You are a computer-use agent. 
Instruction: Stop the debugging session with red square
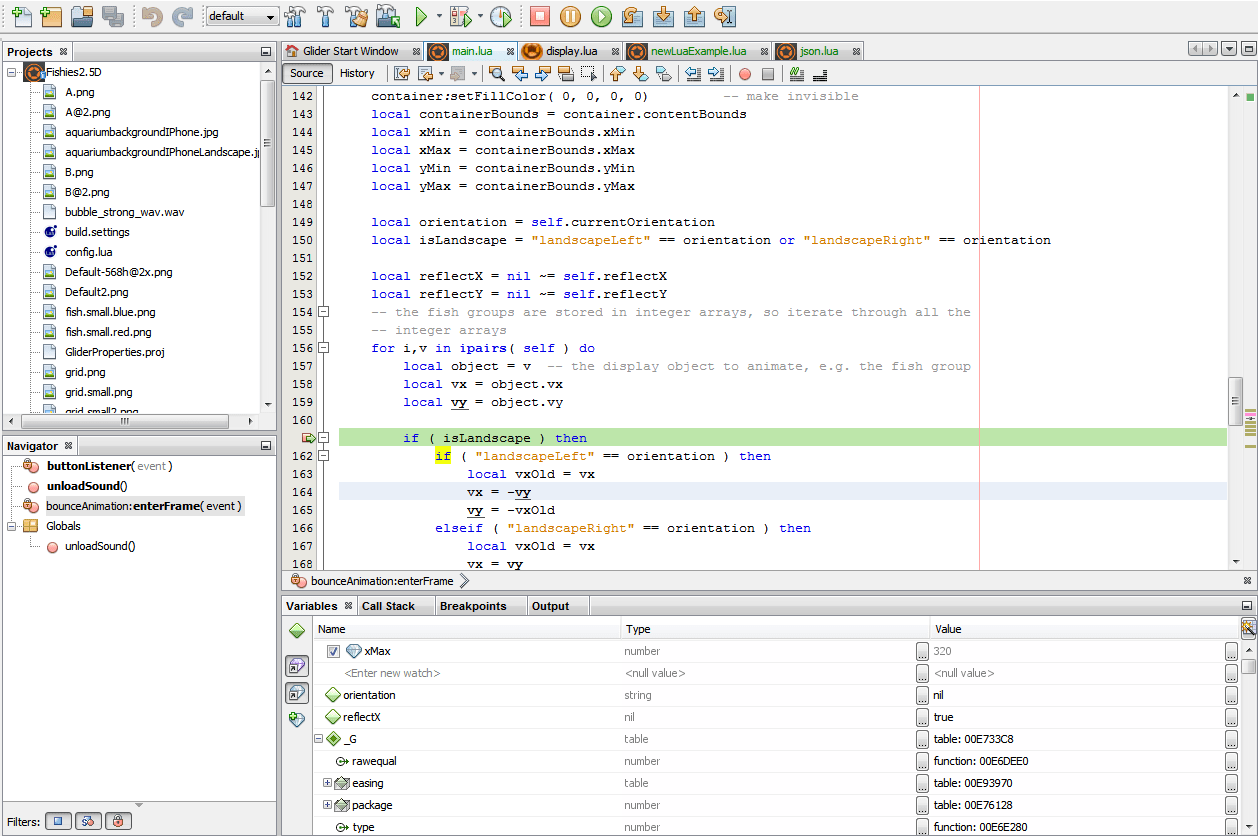[x=540, y=16]
